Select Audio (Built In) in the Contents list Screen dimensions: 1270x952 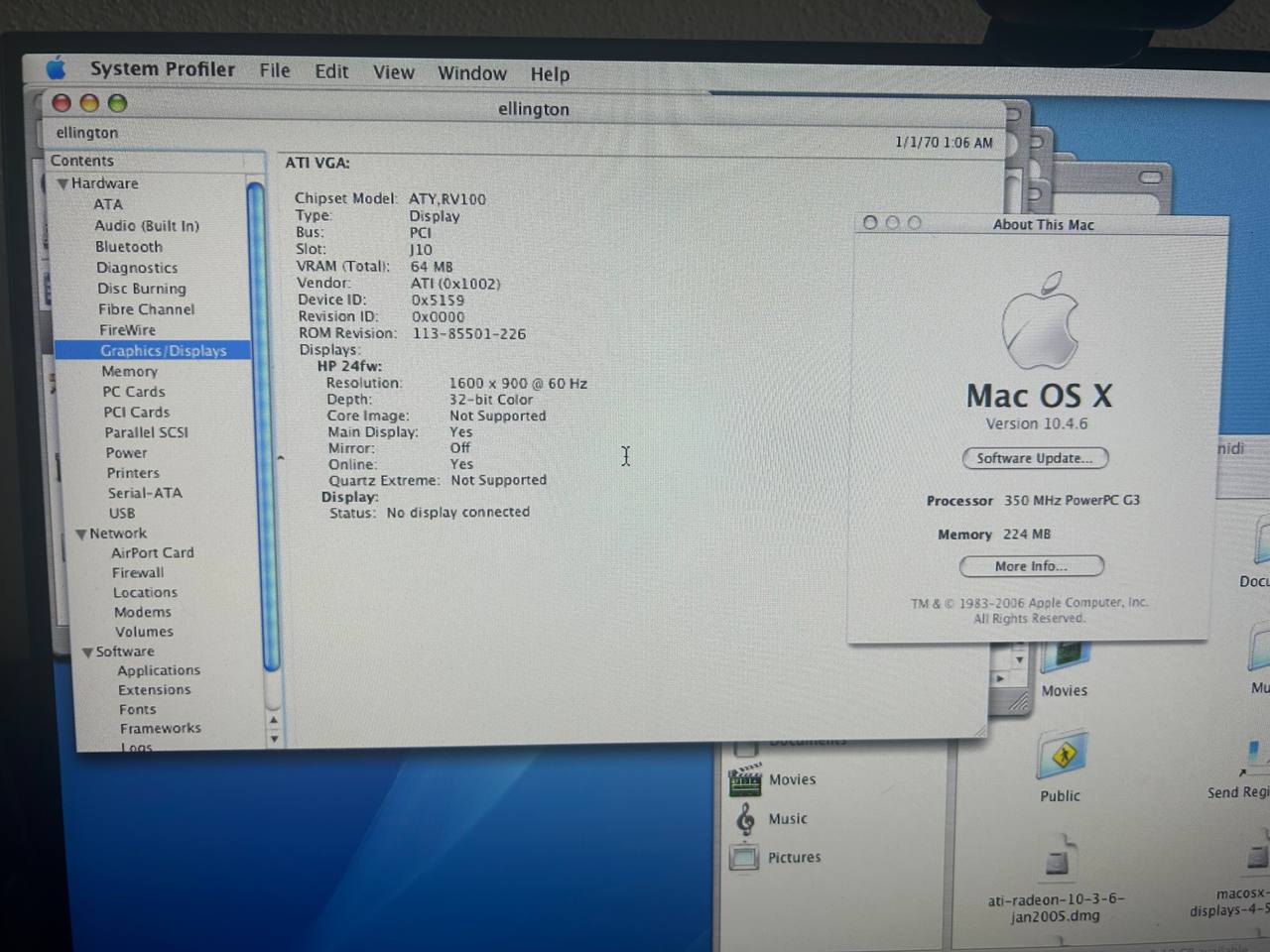pyautogui.click(x=147, y=226)
